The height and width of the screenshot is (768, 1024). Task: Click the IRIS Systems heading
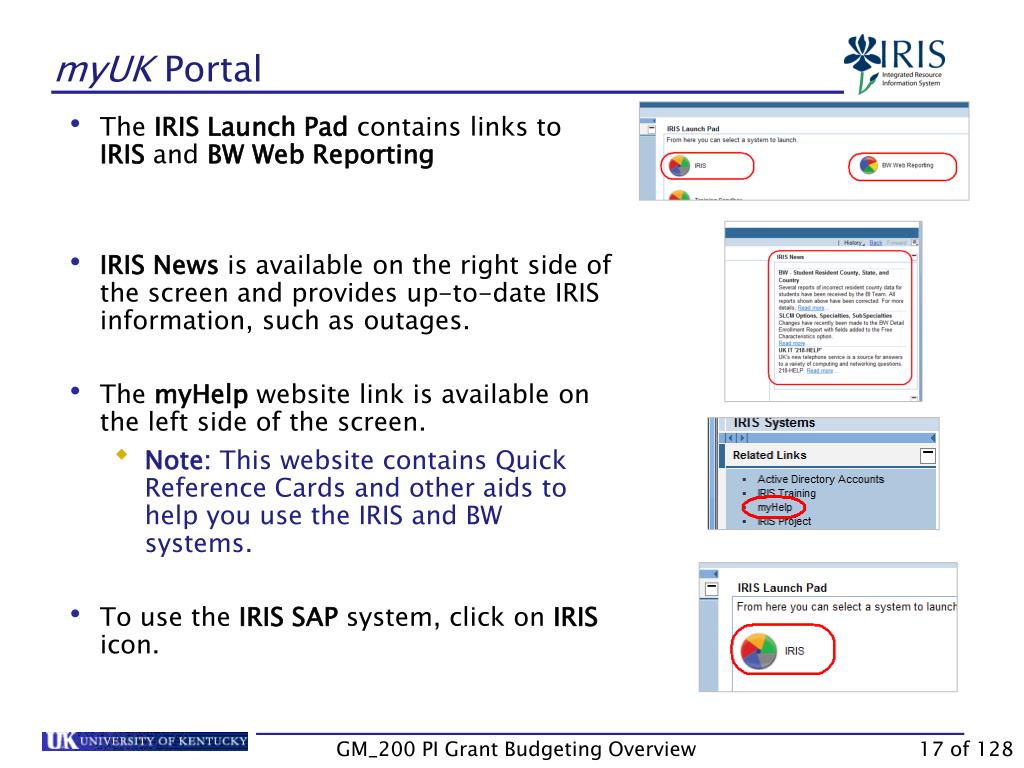pos(774,423)
